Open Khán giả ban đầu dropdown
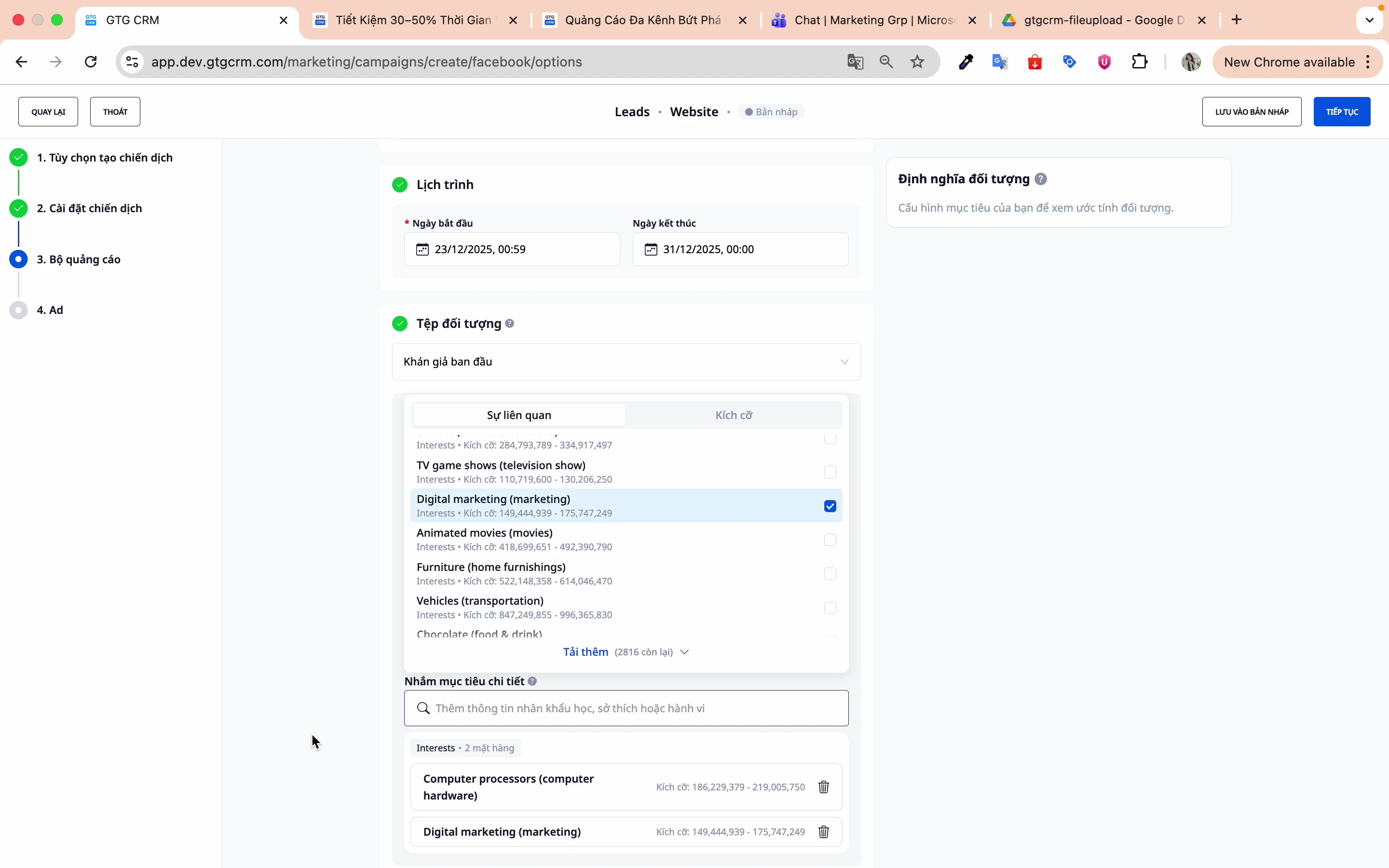This screenshot has height=868, width=1389. click(x=626, y=362)
